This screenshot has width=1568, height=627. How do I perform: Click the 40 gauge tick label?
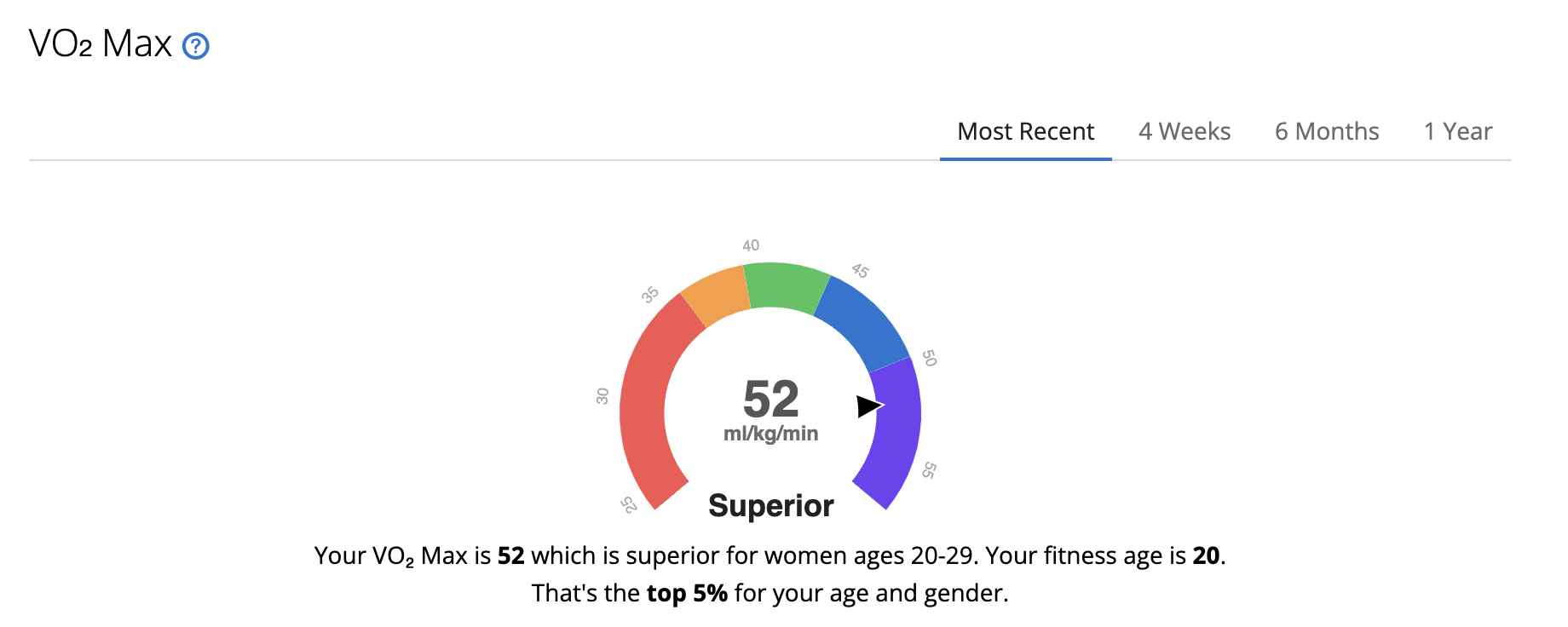pyautogui.click(x=751, y=245)
